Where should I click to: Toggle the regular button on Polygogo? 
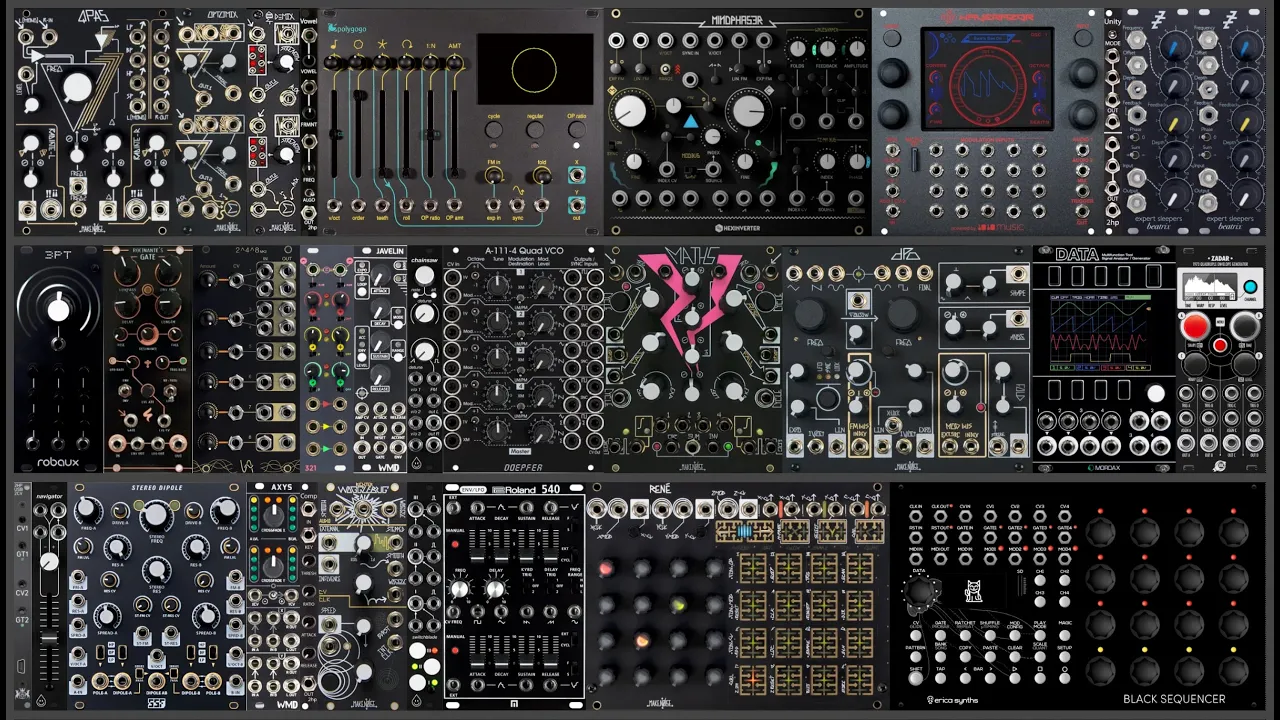point(535,130)
